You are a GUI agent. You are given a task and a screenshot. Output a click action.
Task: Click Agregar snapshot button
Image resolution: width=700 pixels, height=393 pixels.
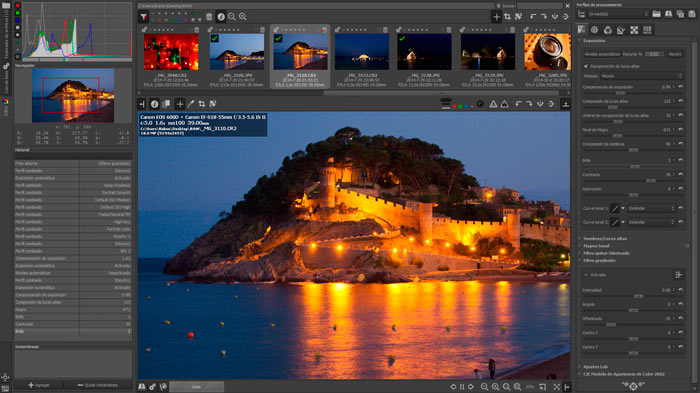click(39, 385)
